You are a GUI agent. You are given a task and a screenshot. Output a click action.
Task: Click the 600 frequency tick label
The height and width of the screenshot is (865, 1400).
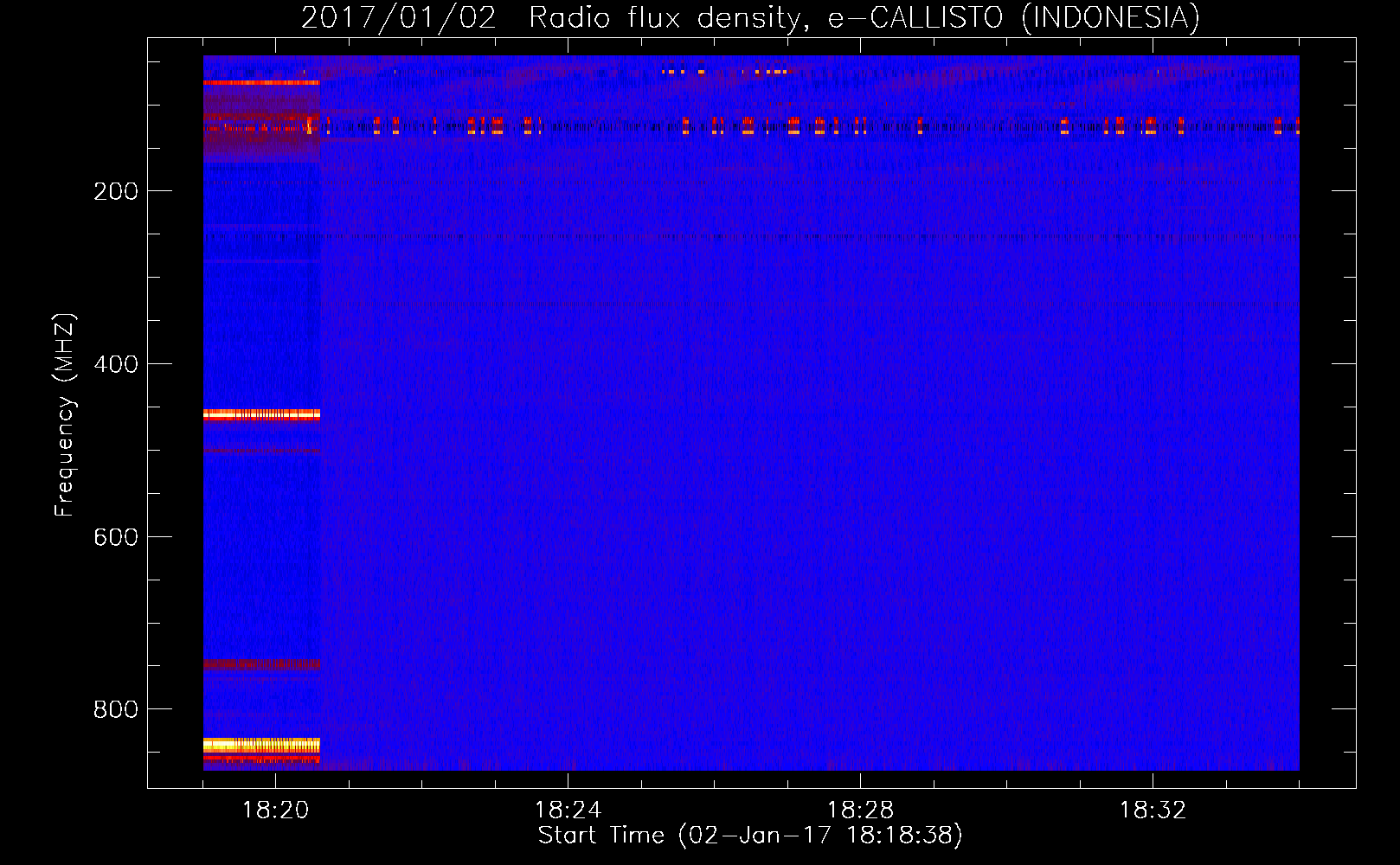pos(116,537)
